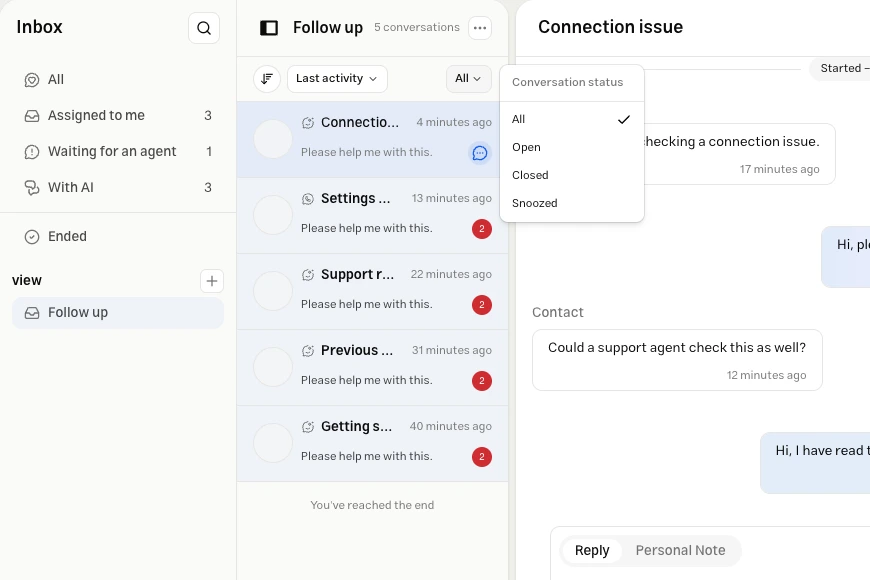Image resolution: width=870 pixels, height=580 pixels.
Task: Click the 'Started' date pill
Action: (839, 68)
